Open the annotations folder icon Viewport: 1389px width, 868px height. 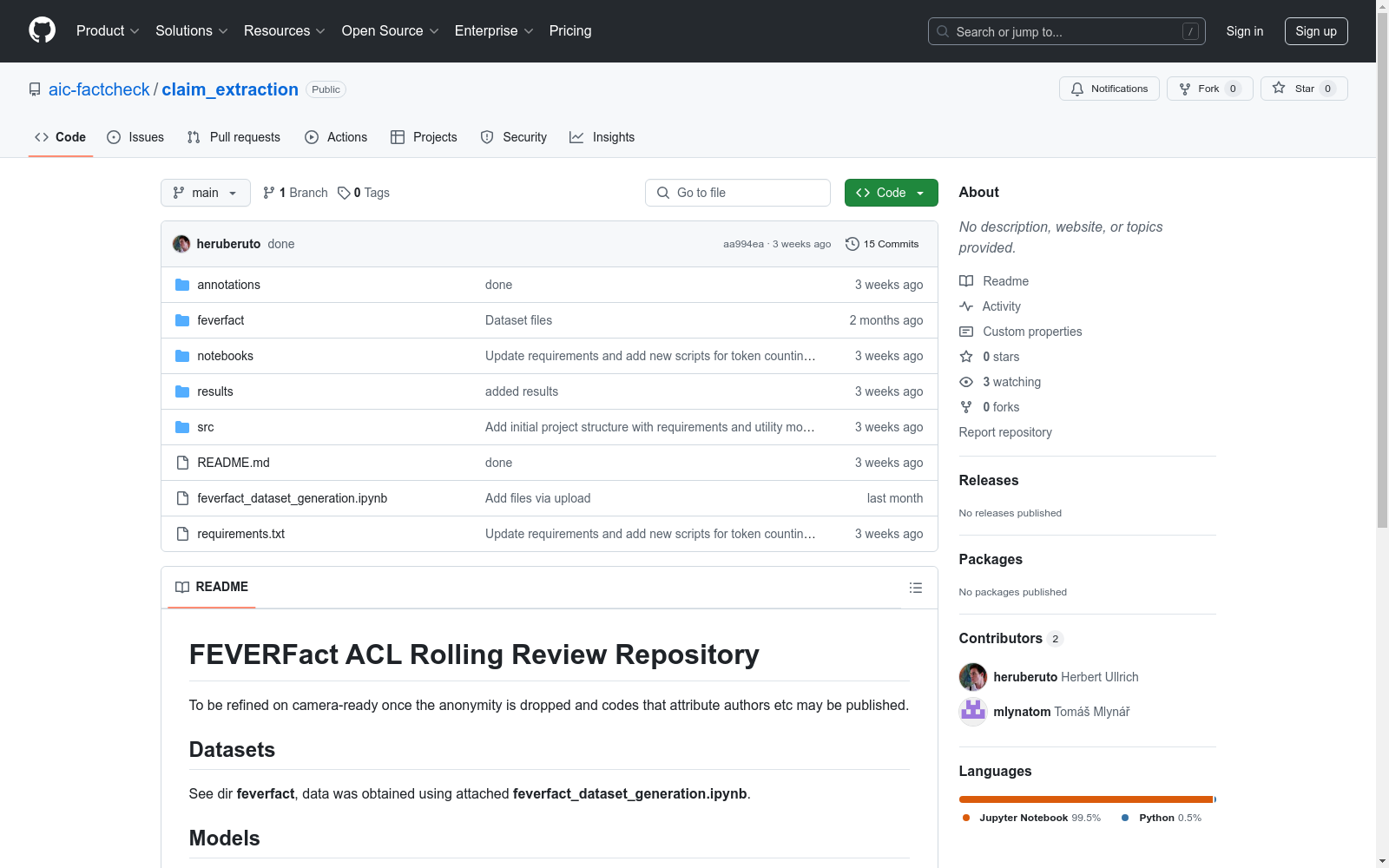coord(182,285)
